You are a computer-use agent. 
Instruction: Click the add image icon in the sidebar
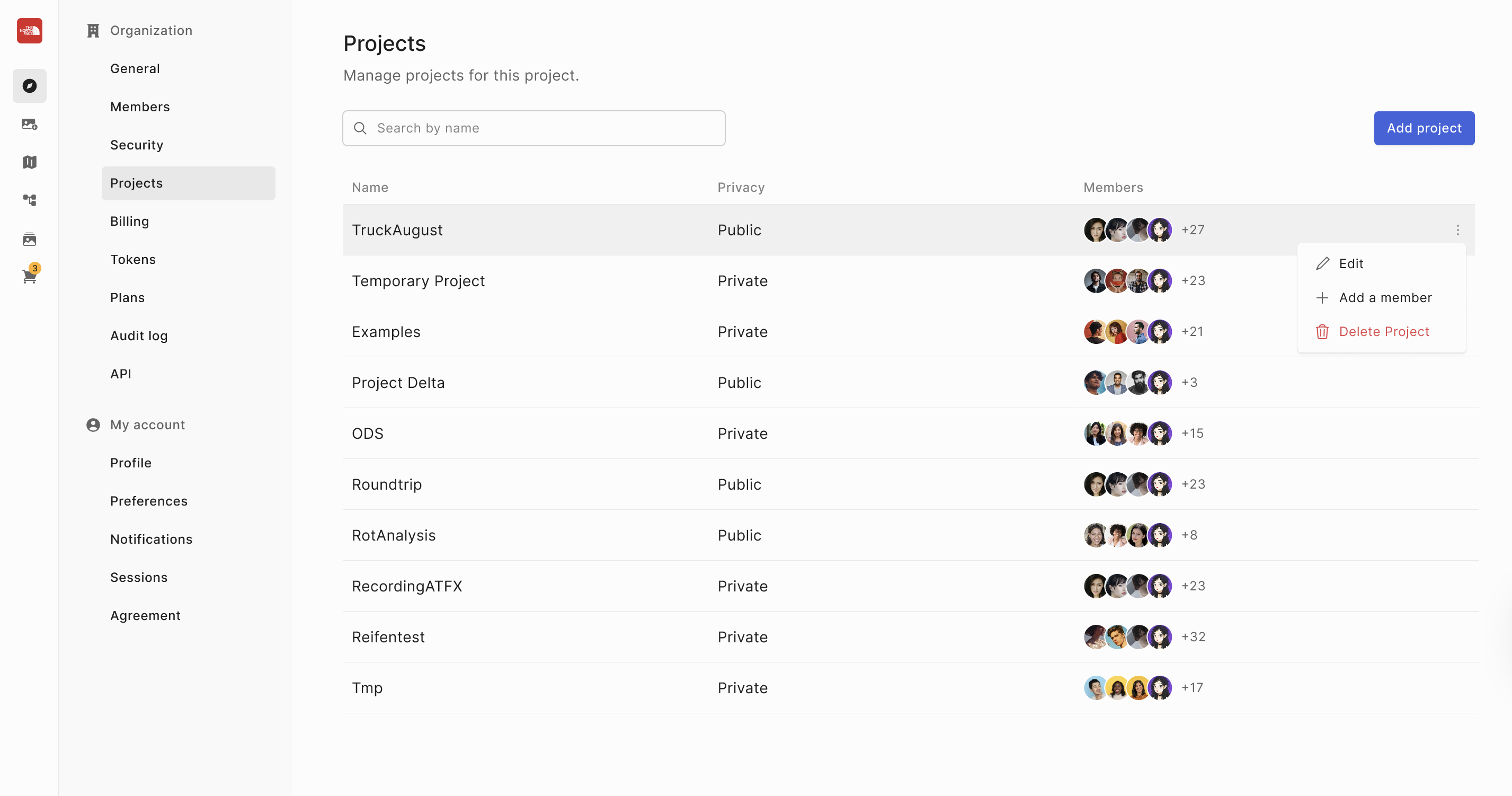point(29,124)
